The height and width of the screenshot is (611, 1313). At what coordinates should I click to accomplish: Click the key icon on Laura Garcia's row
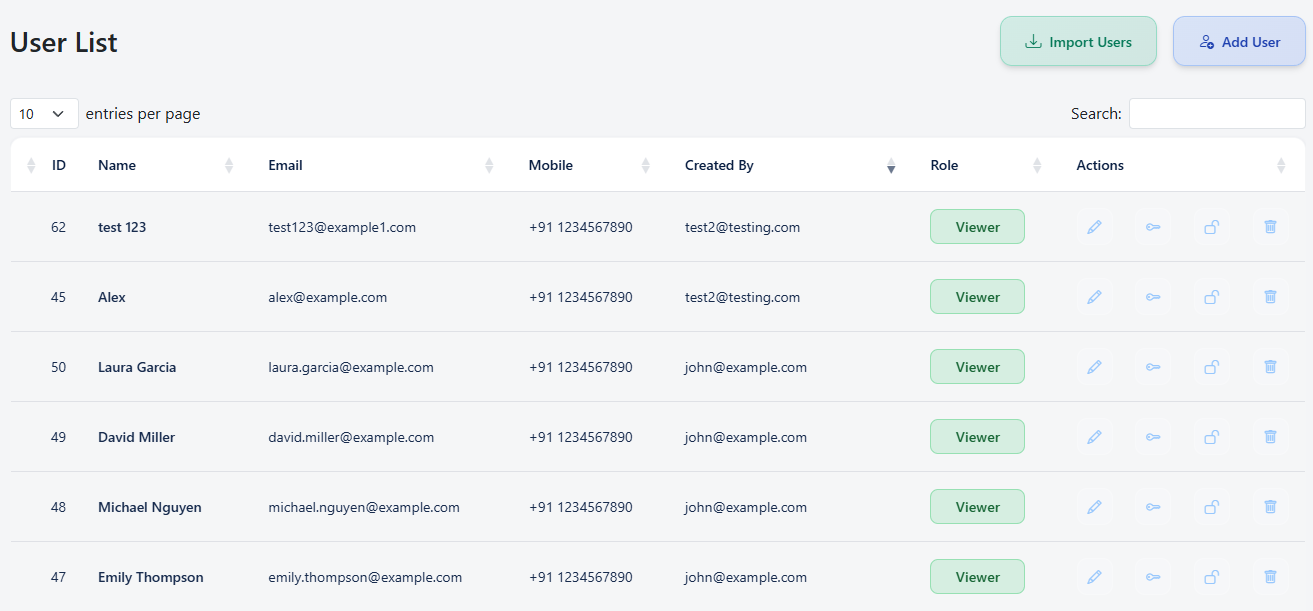point(1152,367)
